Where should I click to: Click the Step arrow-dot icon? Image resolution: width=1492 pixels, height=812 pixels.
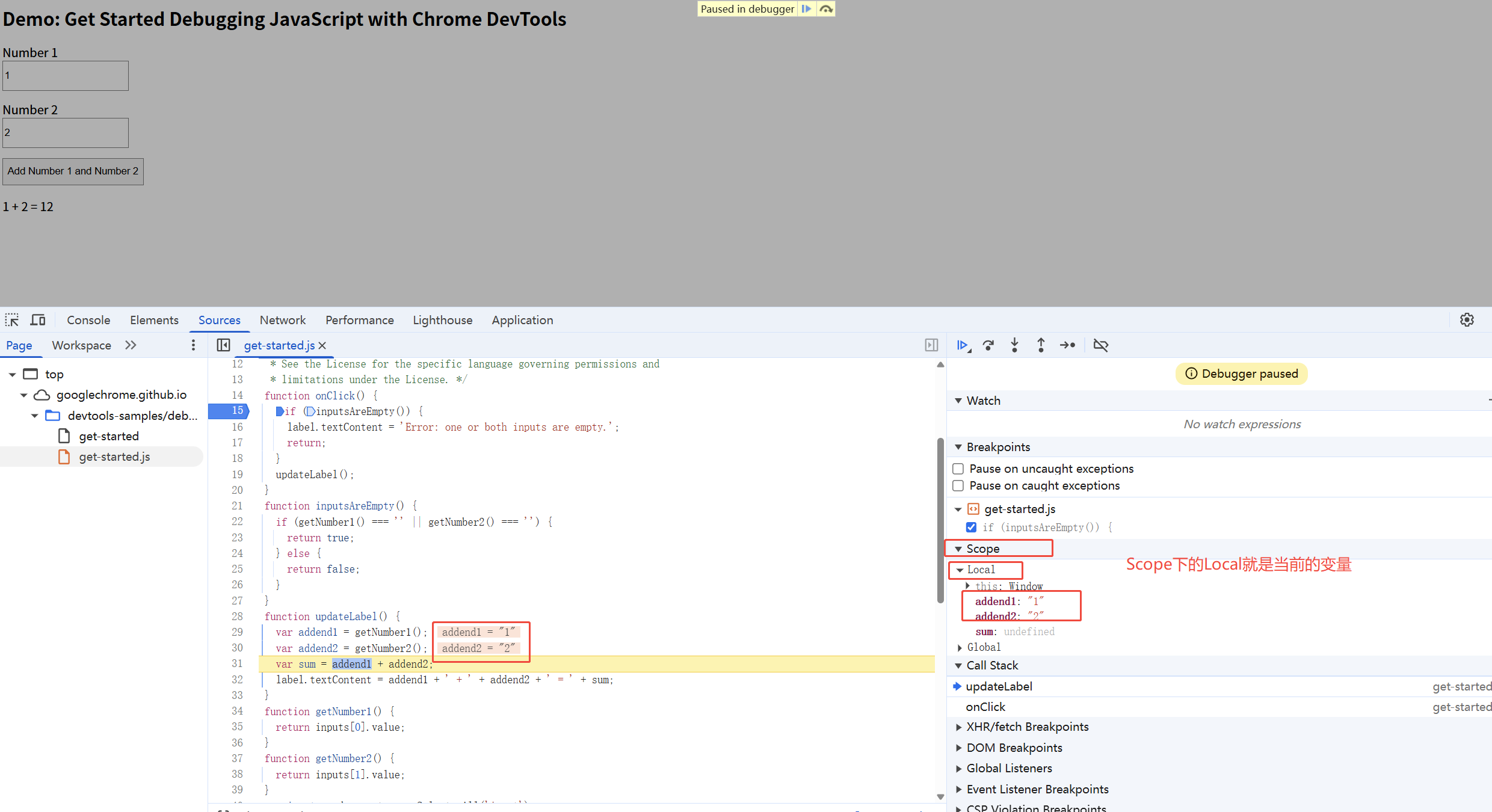point(1067,345)
